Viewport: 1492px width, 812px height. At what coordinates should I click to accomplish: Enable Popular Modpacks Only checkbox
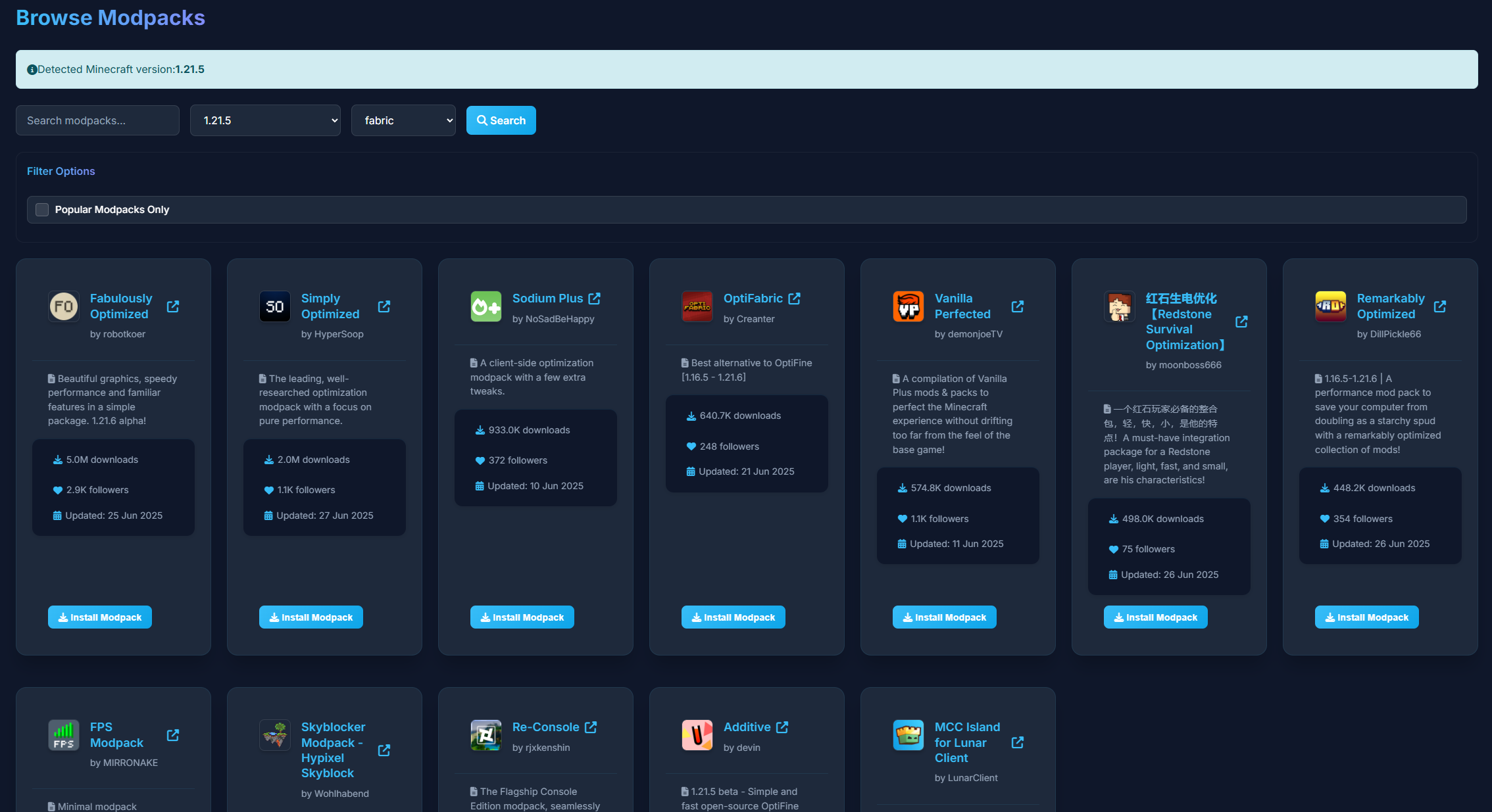[x=42, y=210]
